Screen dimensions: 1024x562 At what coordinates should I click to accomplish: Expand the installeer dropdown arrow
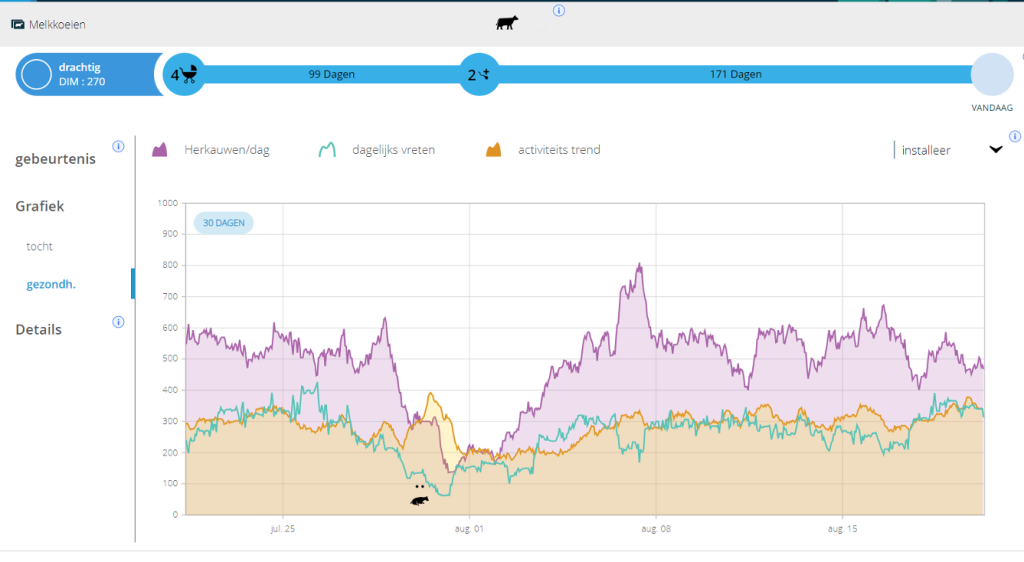(x=995, y=150)
